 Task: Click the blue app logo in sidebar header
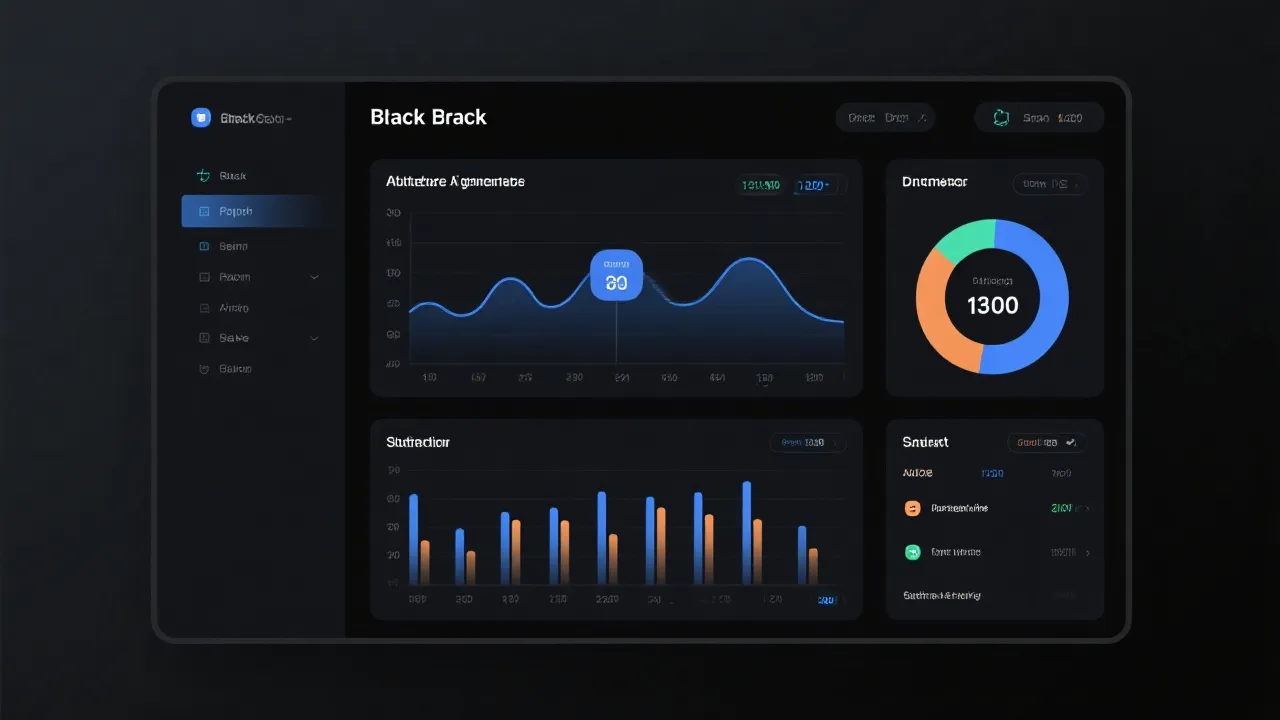tap(201, 118)
